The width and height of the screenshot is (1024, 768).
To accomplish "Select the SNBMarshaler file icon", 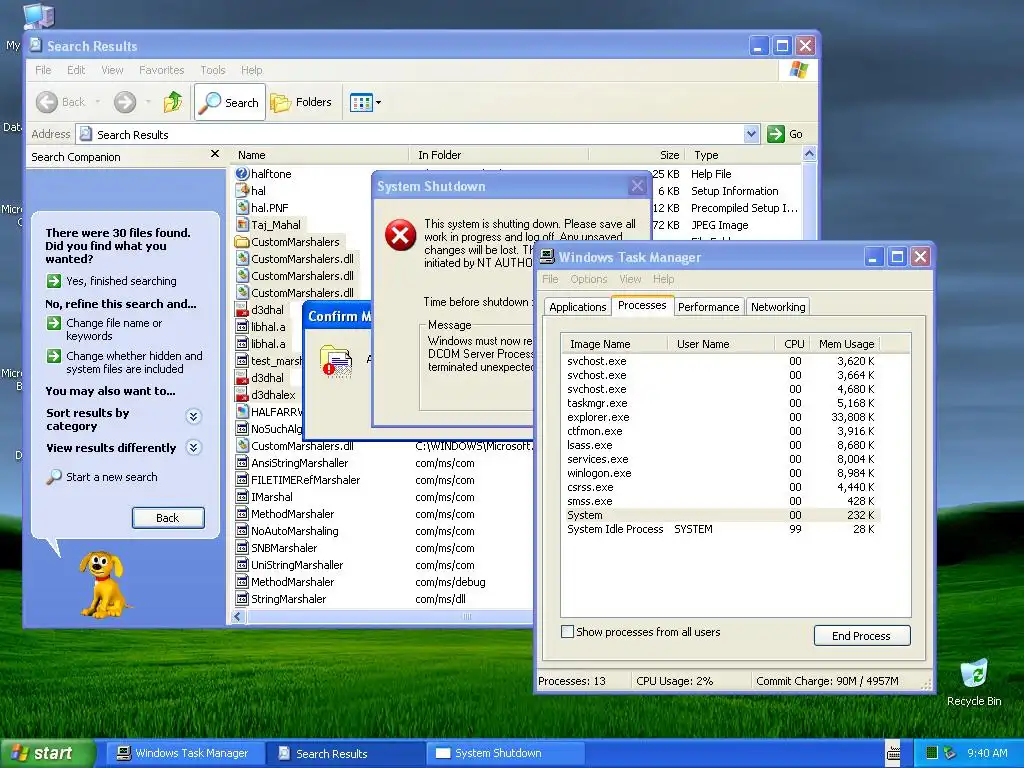I will 242,547.
